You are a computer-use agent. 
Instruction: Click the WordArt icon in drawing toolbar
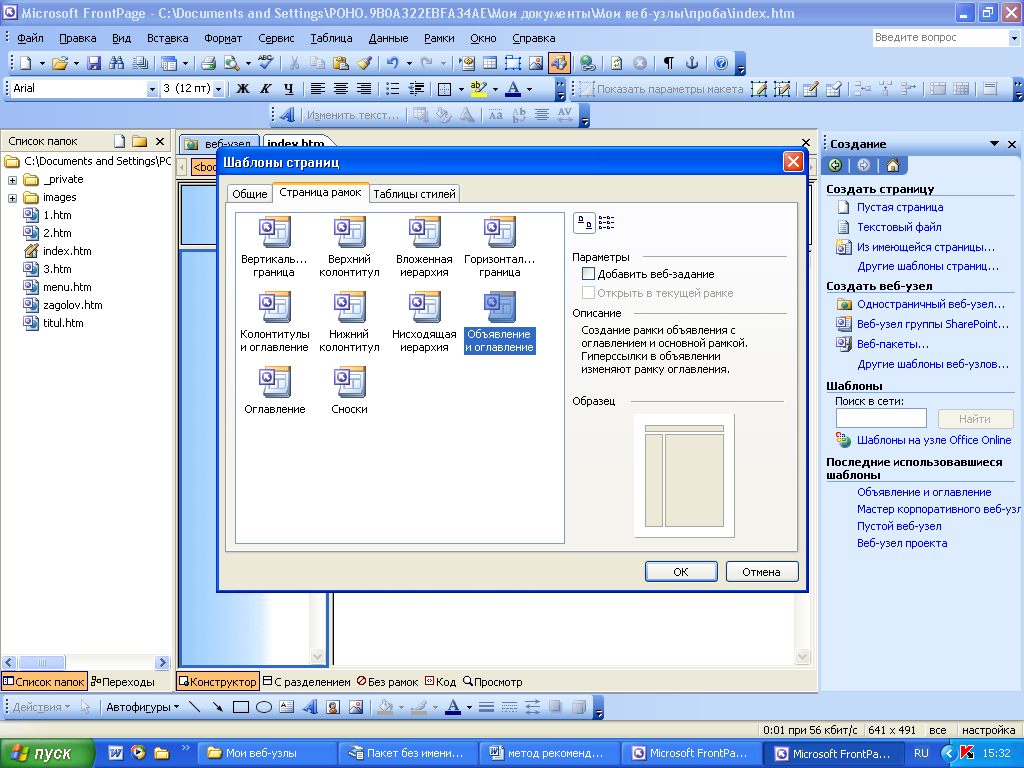310,707
